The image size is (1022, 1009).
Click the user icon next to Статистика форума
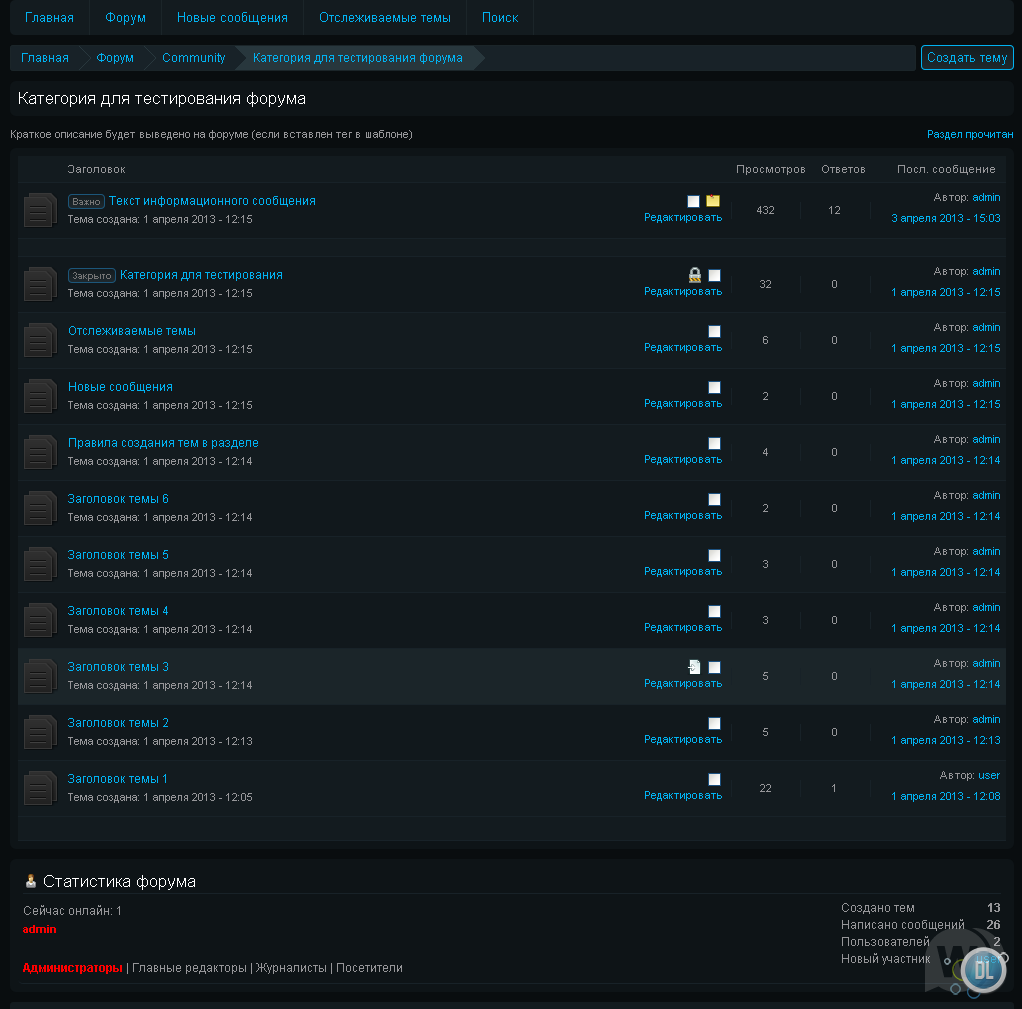(x=30, y=881)
